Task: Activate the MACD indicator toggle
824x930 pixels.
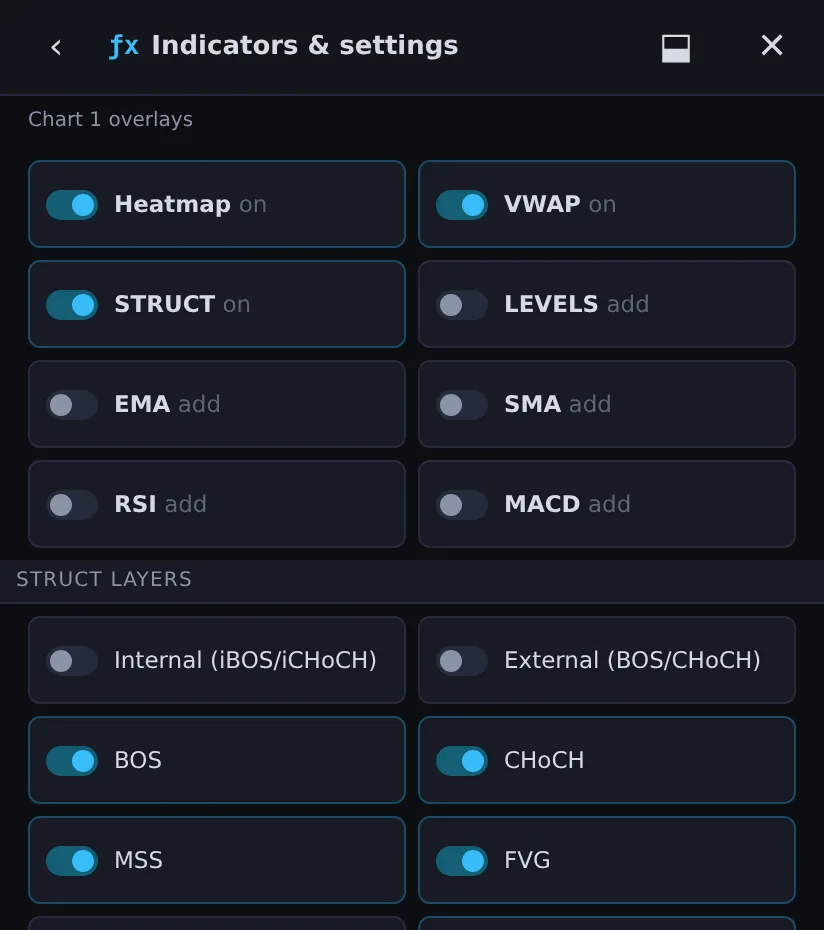Action: tap(462, 504)
